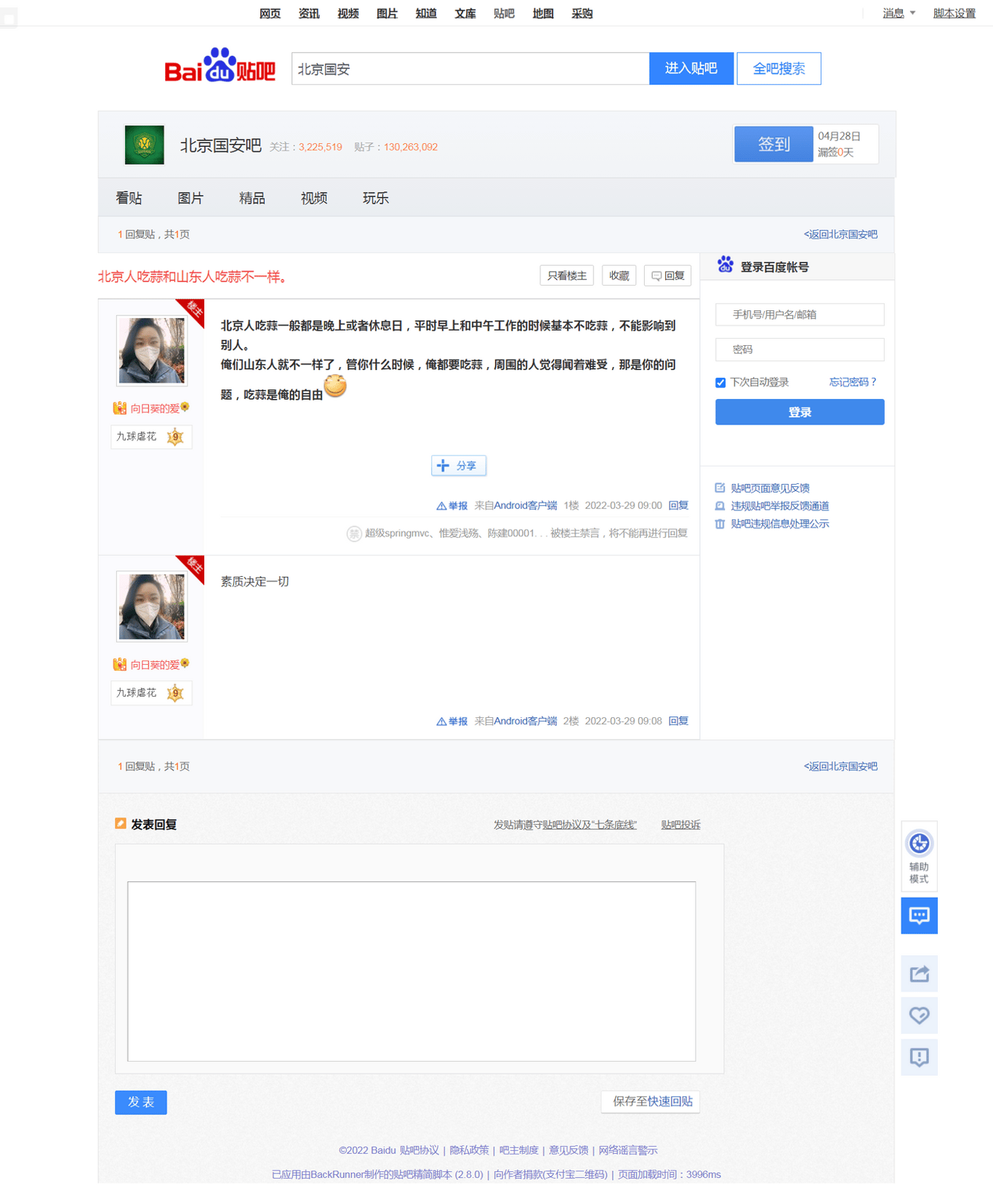Click the heart favorite sidebar icon

(919, 1015)
